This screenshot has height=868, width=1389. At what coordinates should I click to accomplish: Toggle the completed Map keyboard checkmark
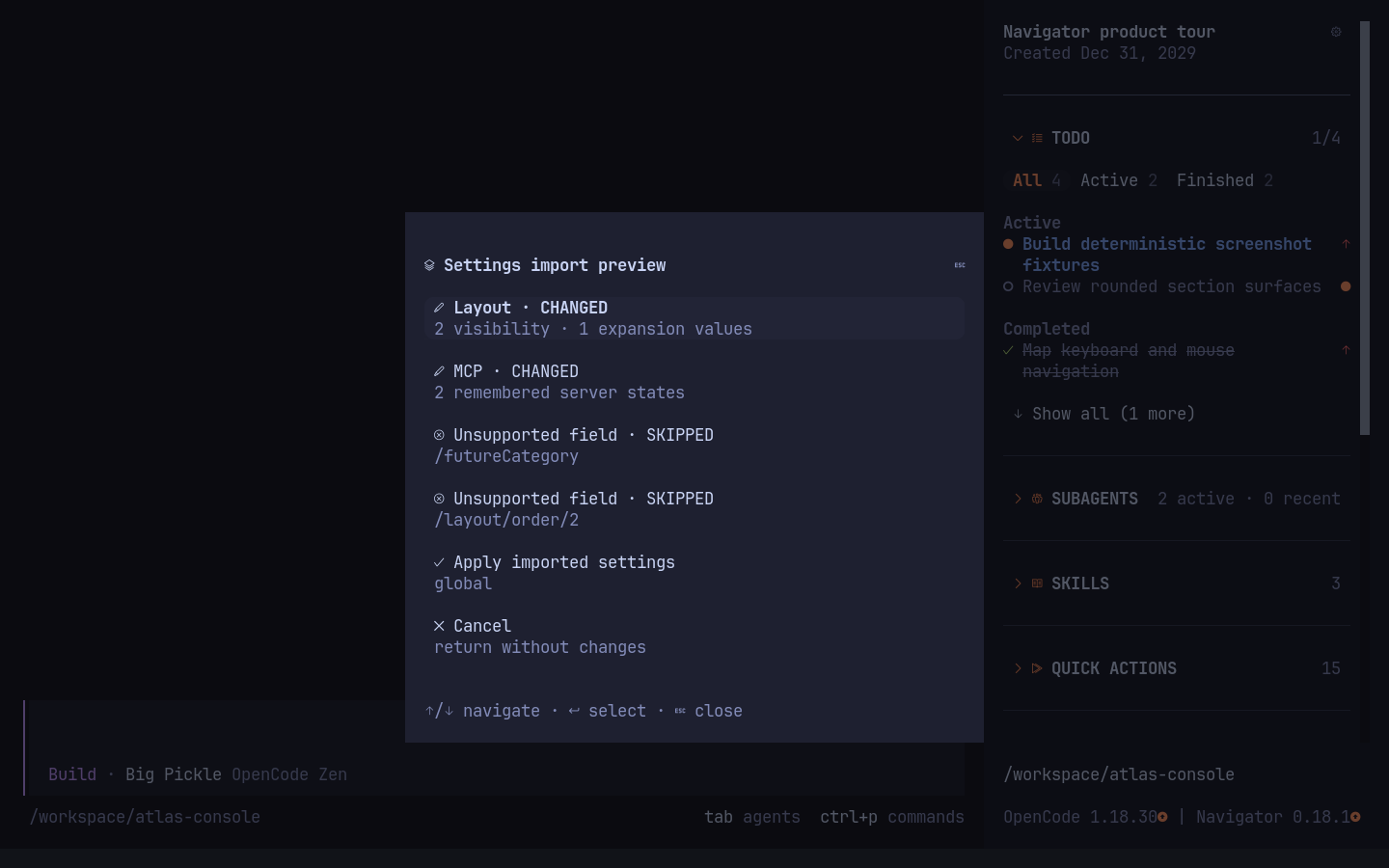(1008, 350)
